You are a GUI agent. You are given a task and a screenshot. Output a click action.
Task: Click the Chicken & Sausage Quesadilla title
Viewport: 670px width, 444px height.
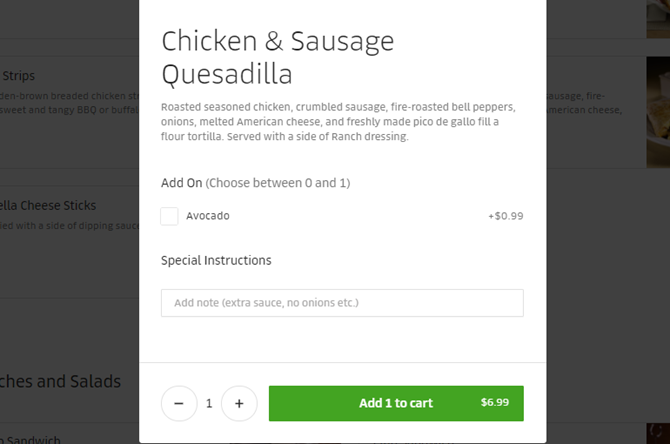278,58
